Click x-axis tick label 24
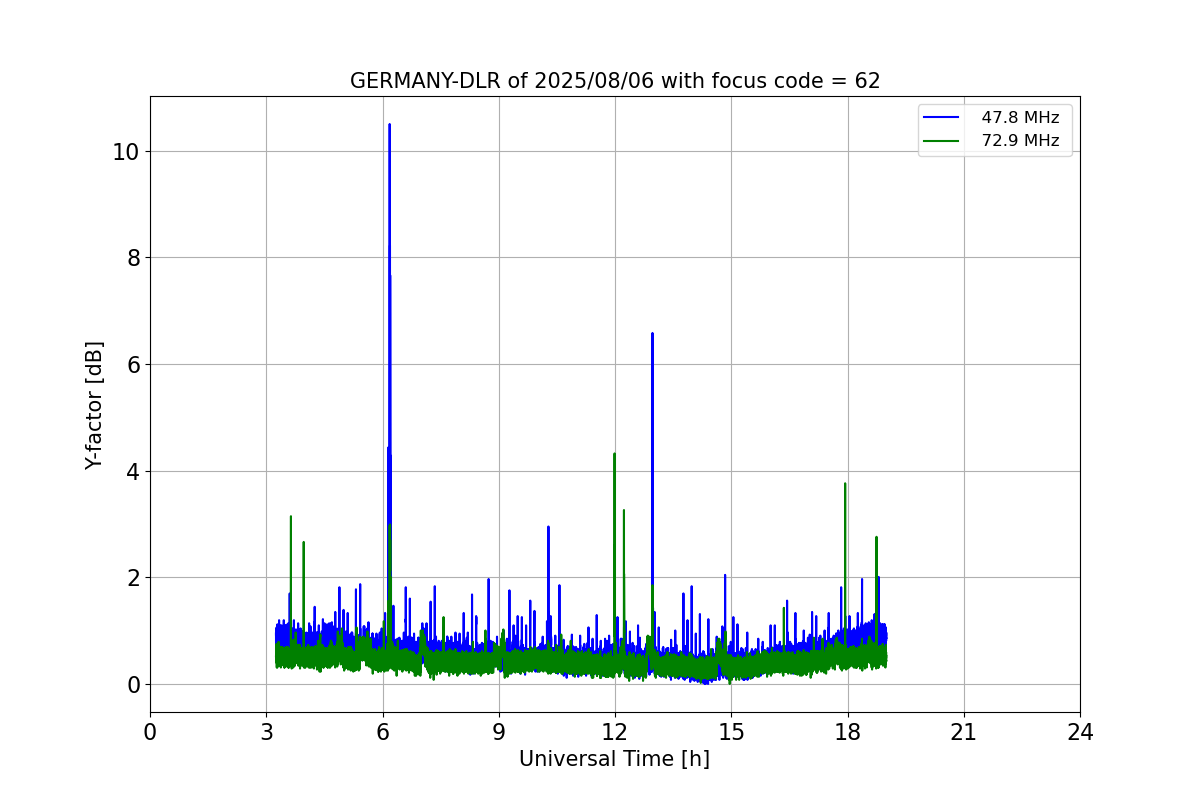This screenshot has height=800, width=1200. [1080, 732]
